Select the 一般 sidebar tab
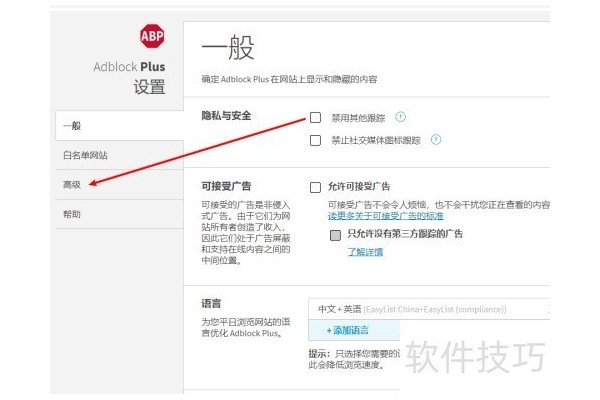Viewport: 600px width, 400px height. tap(120, 126)
